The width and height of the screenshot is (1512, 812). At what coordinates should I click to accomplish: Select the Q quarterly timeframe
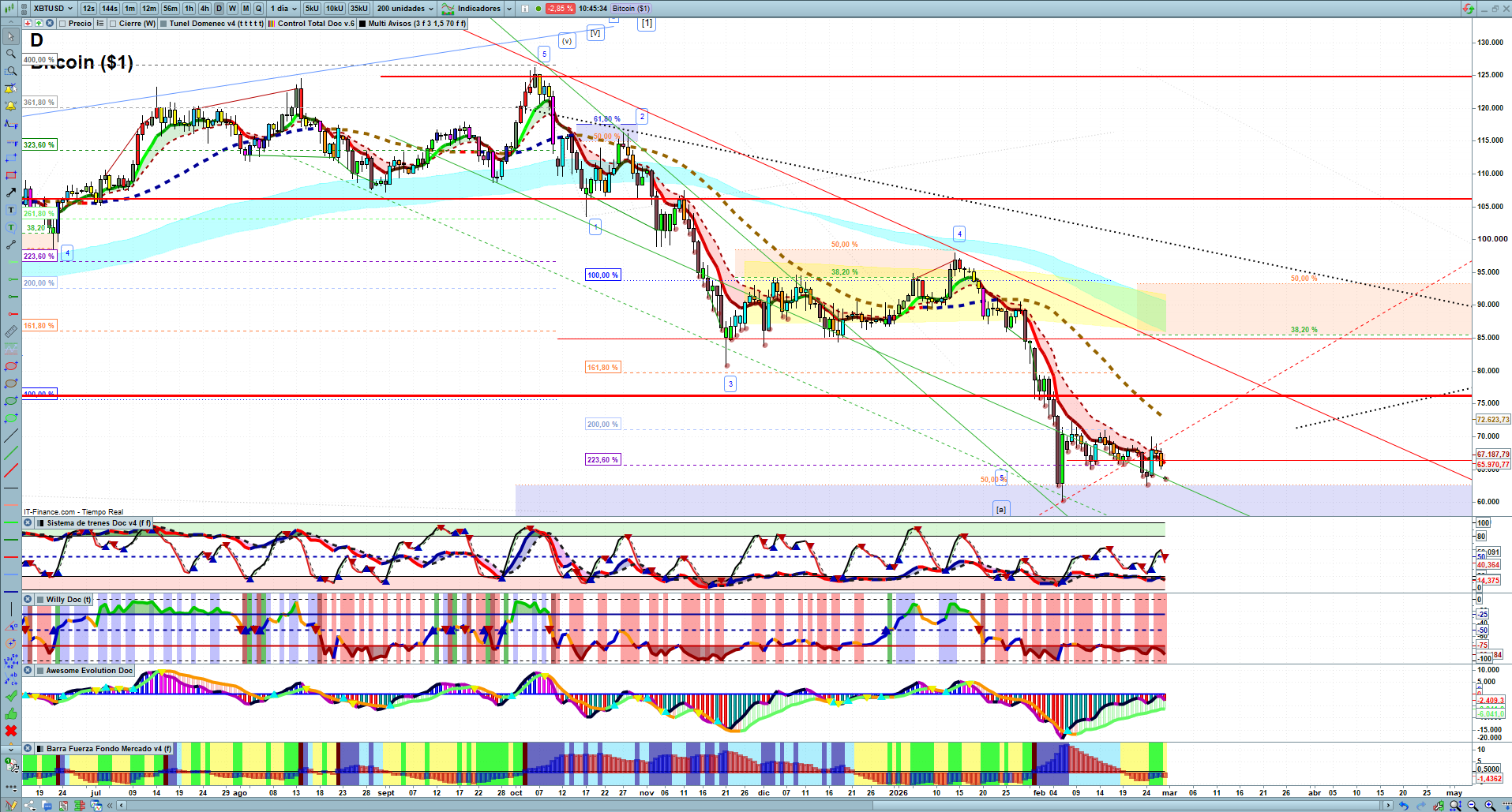coord(258,9)
